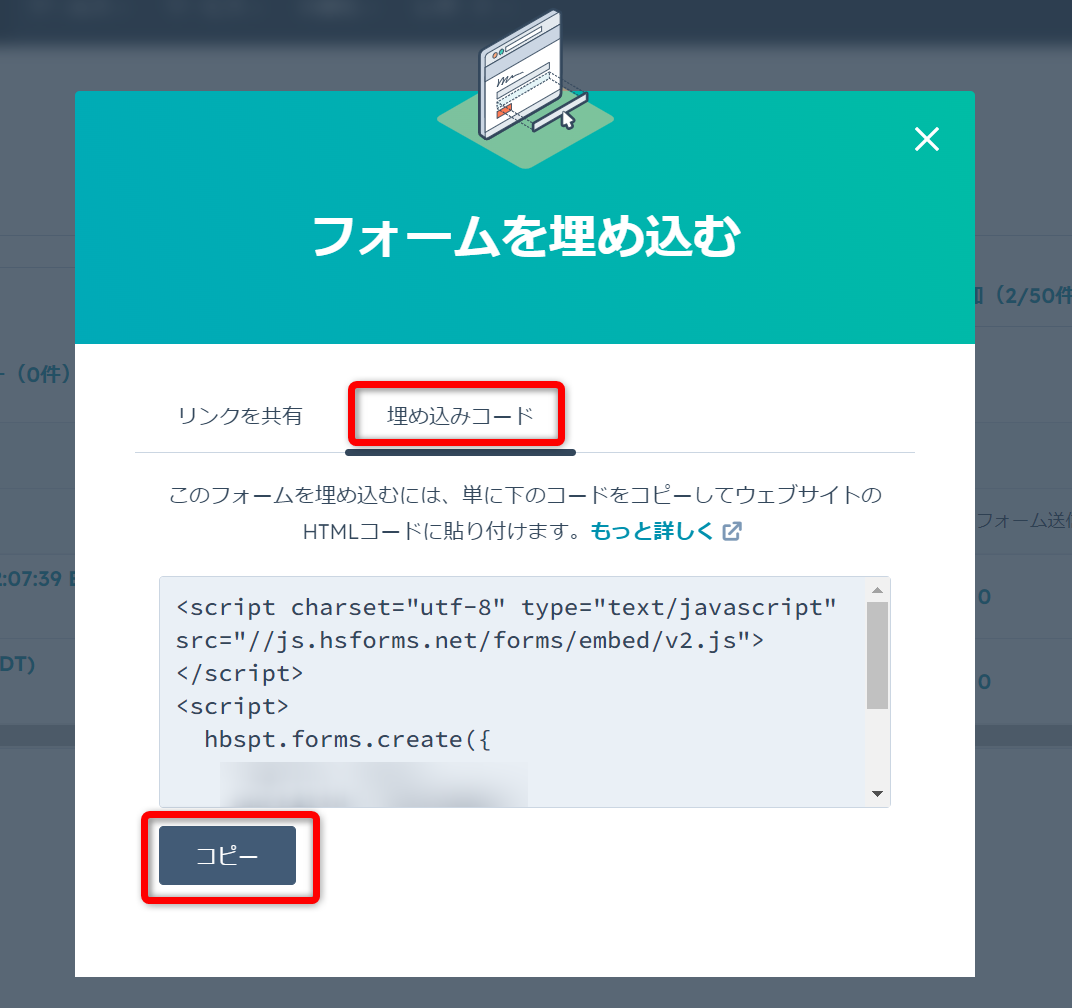Click the フォームを埋め込む heading
This screenshot has height=1008, width=1072.
(526, 237)
